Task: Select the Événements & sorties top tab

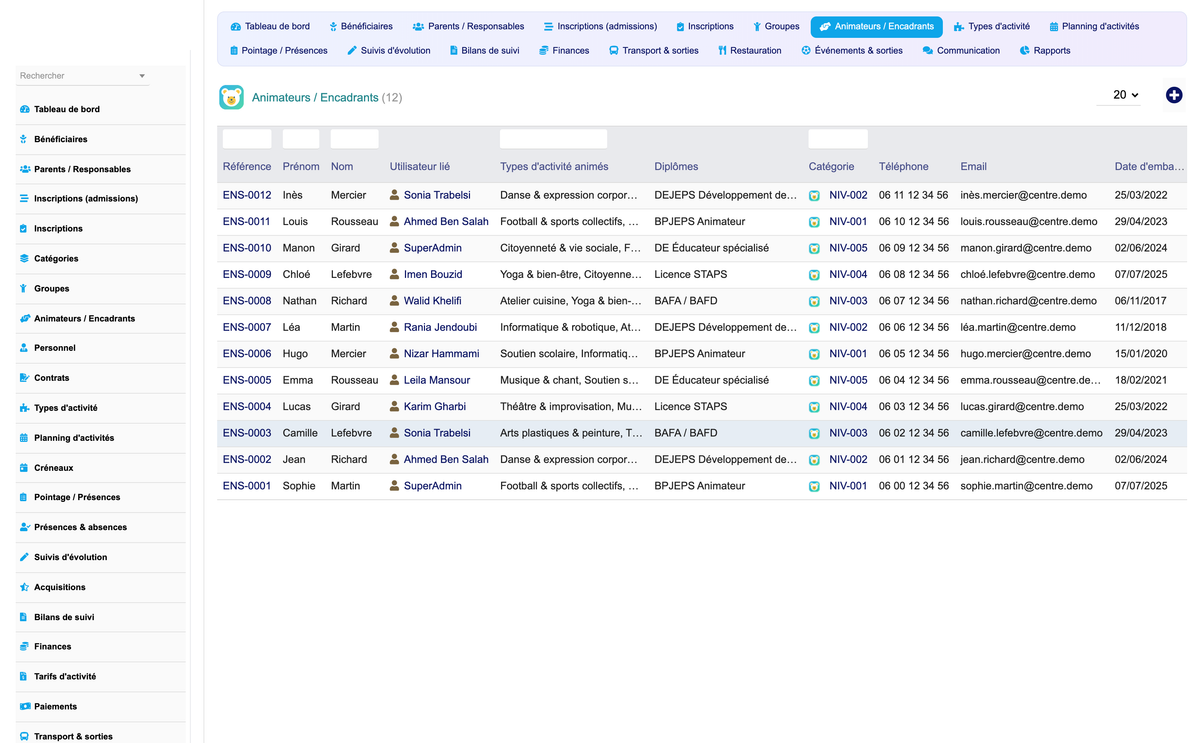Action: (x=852, y=50)
